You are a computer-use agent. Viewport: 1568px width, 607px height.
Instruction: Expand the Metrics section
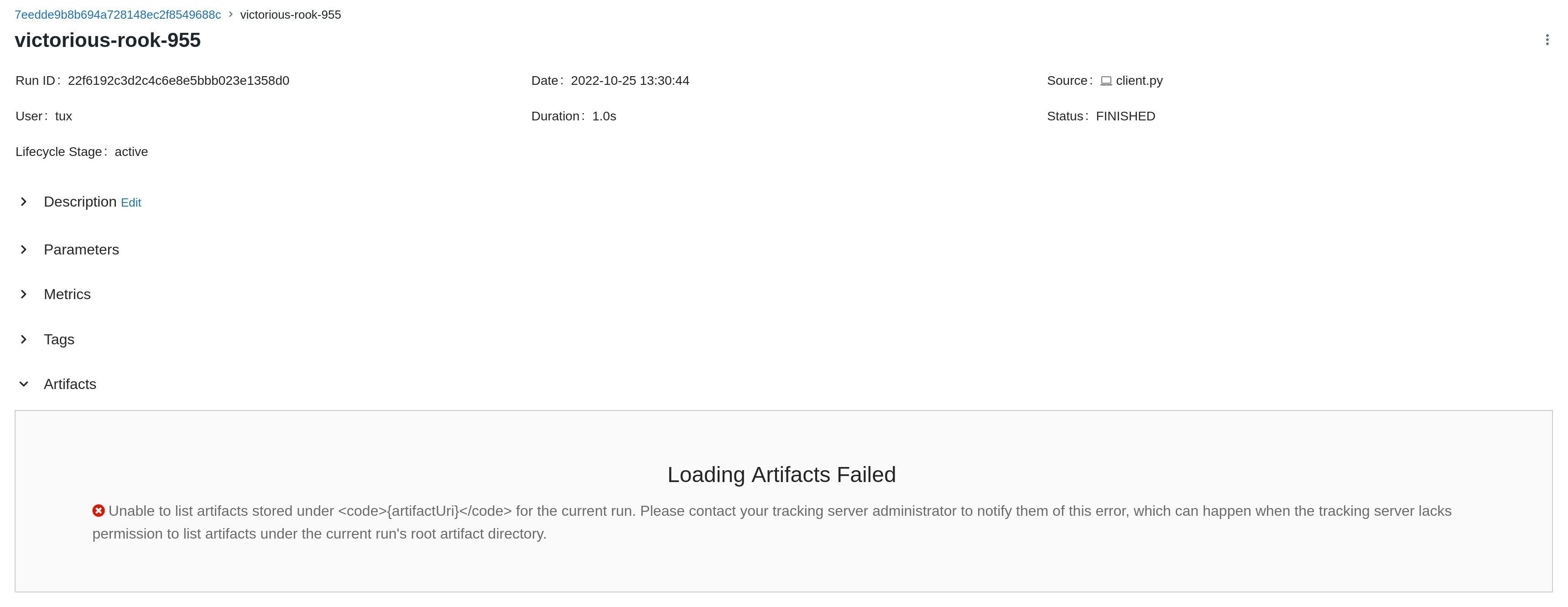coord(24,294)
